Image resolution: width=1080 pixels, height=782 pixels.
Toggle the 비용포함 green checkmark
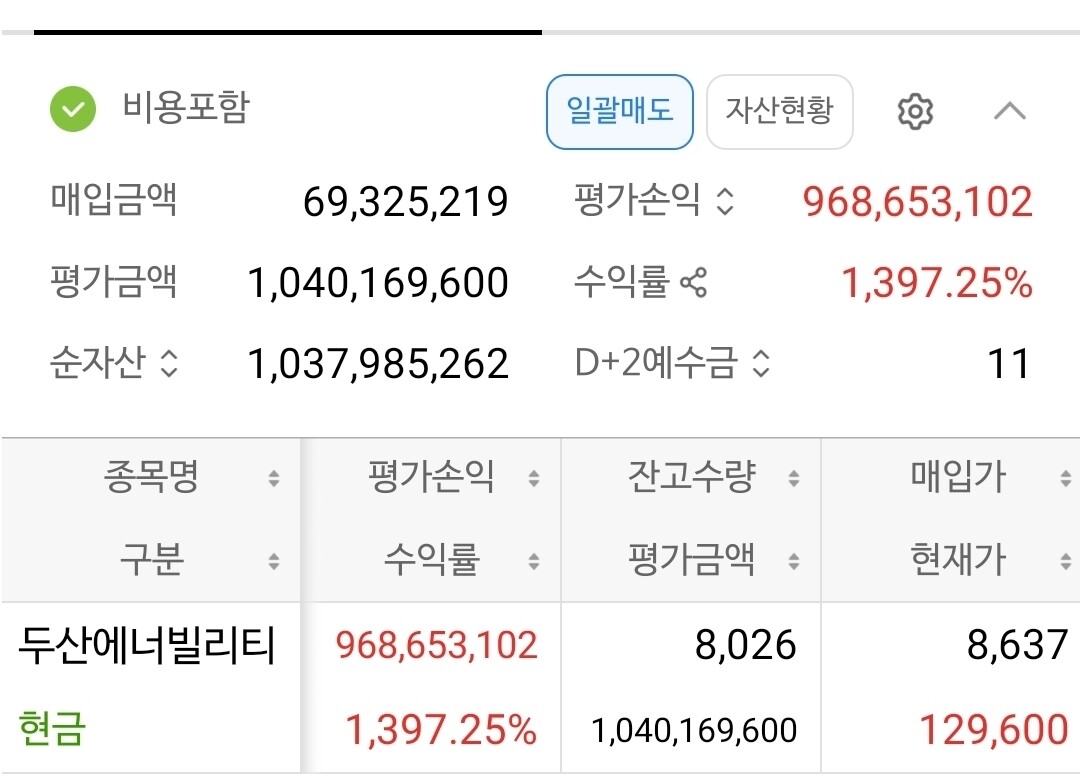point(73,109)
